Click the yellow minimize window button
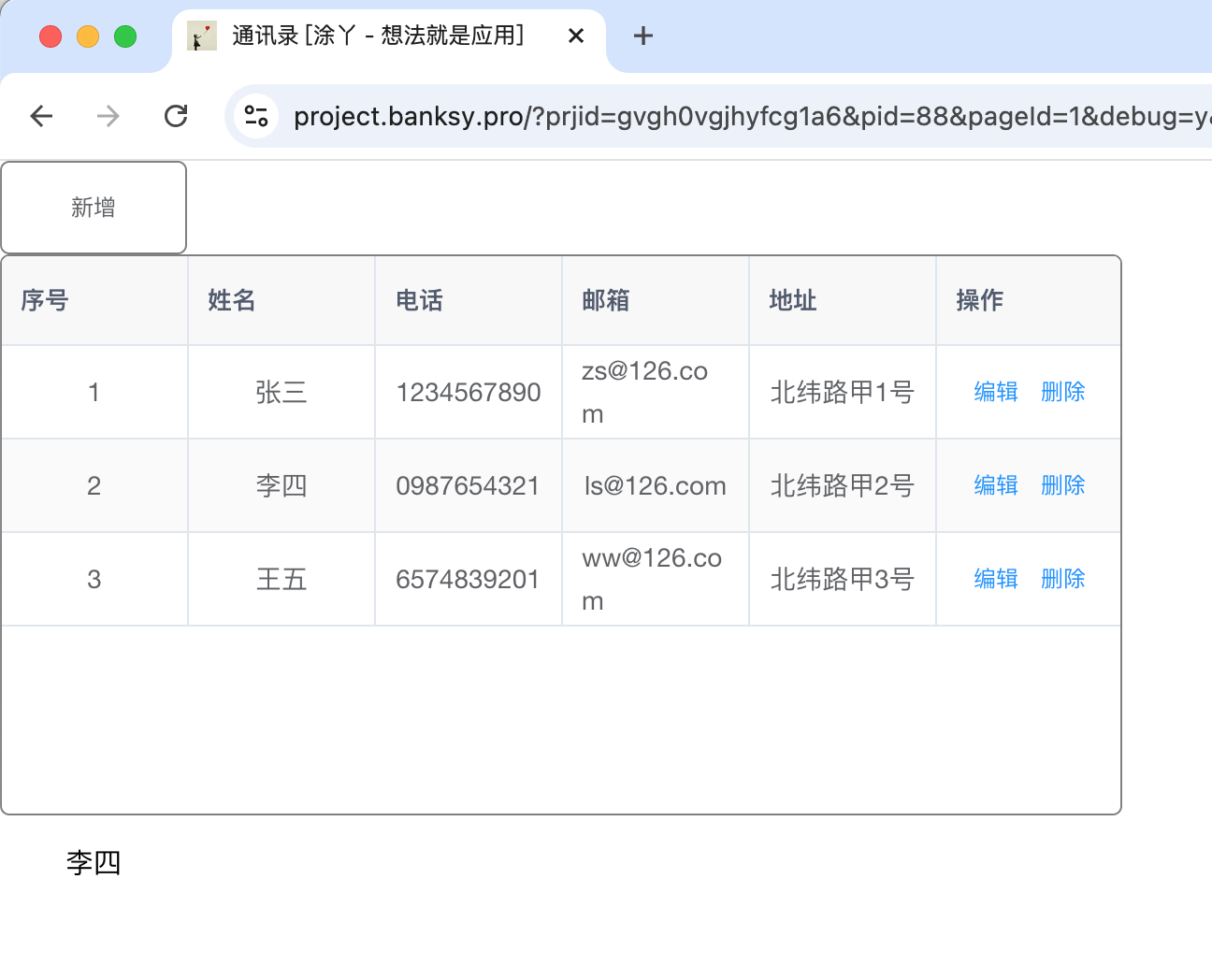 88,36
